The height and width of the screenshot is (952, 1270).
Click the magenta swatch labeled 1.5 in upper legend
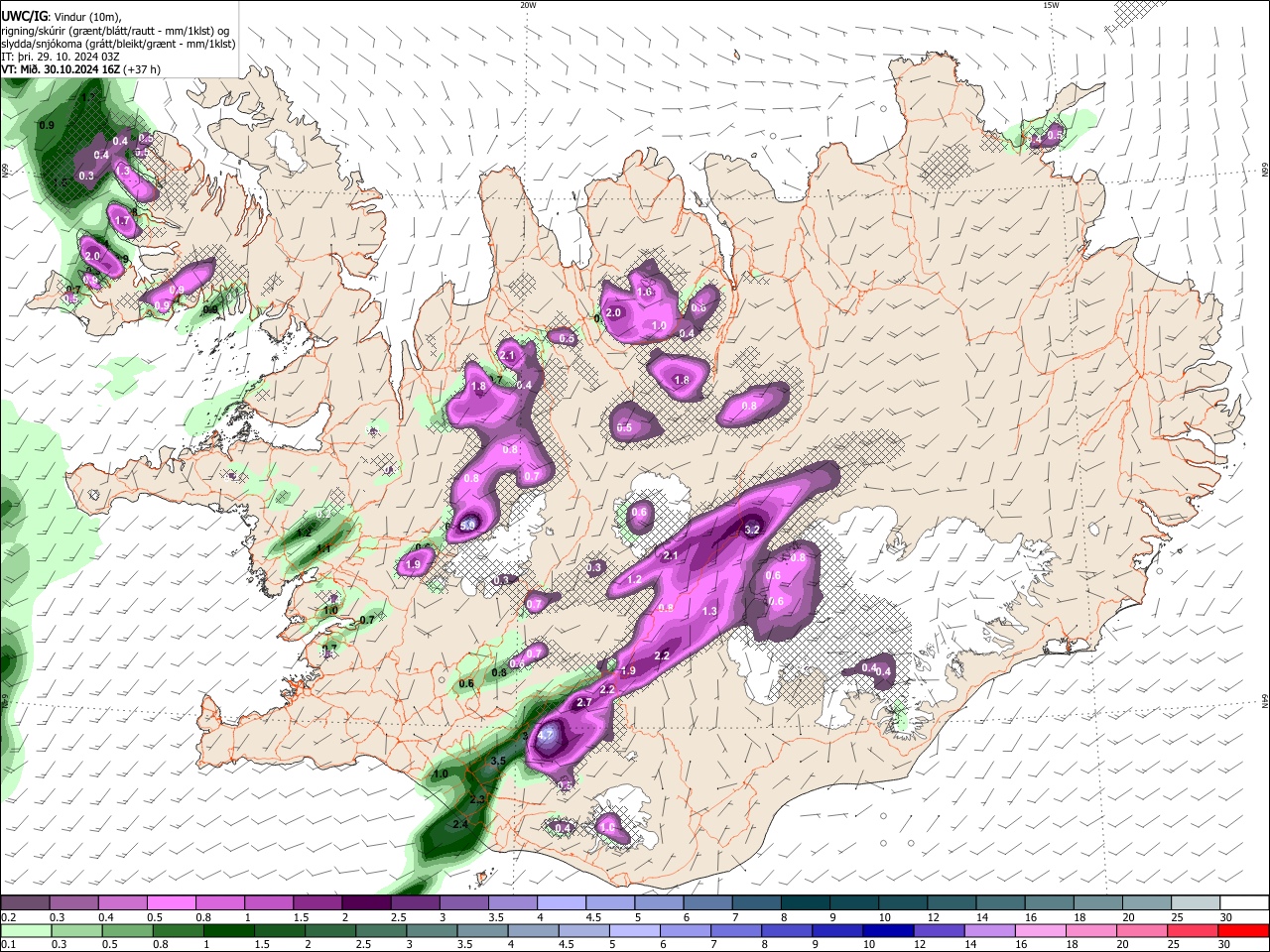tap(317, 903)
